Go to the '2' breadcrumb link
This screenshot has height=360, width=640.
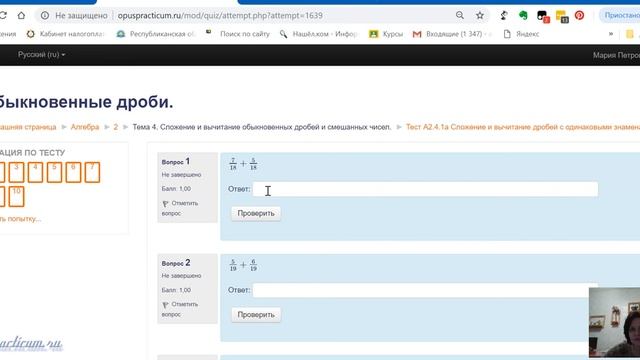tap(116, 127)
